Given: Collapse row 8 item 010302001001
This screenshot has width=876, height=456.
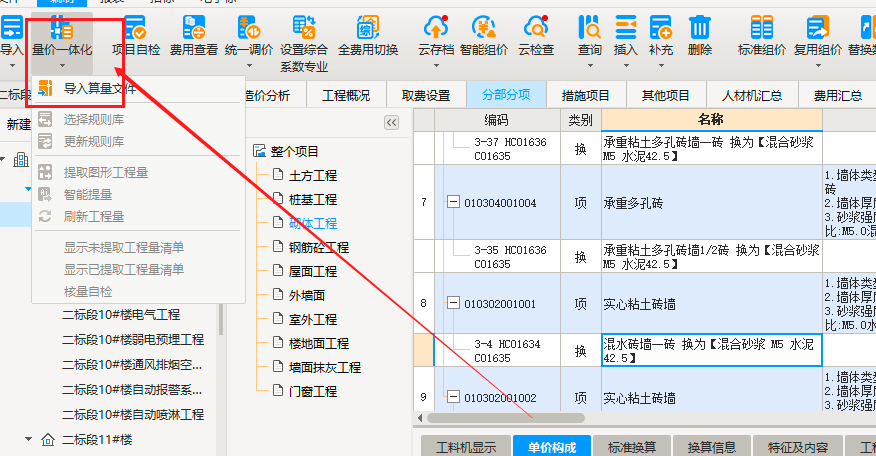Looking at the screenshot, I should (x=453, y=303).
